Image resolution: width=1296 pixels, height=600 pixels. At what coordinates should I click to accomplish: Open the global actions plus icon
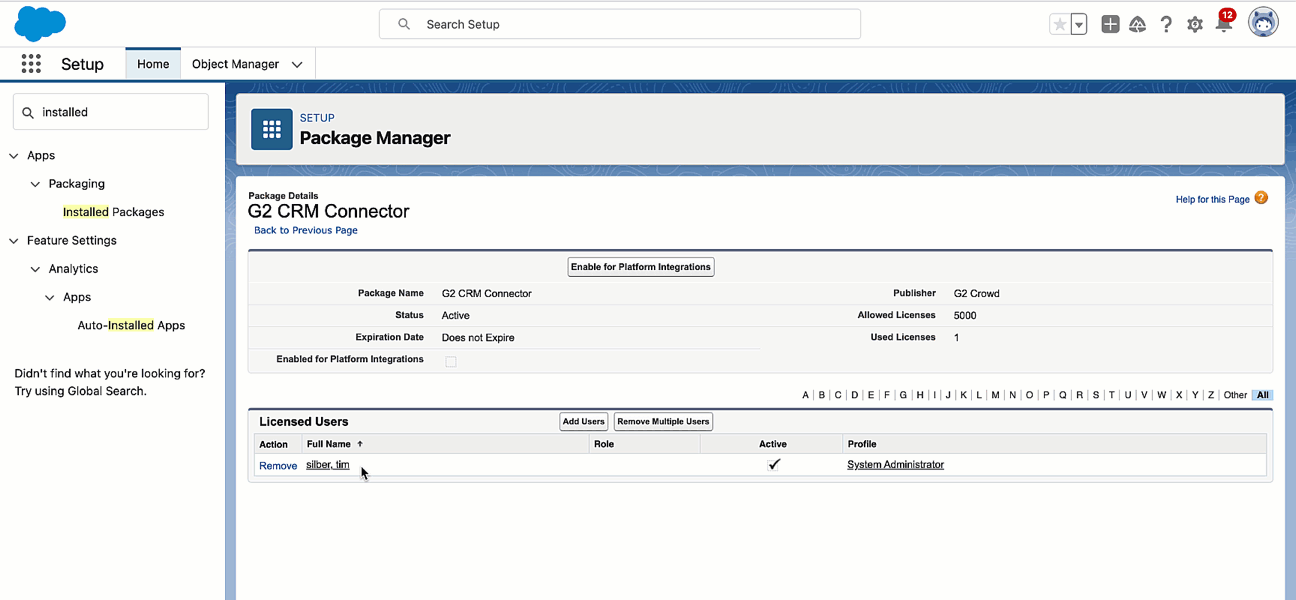pyautogui.click(x=1110, y=24)
